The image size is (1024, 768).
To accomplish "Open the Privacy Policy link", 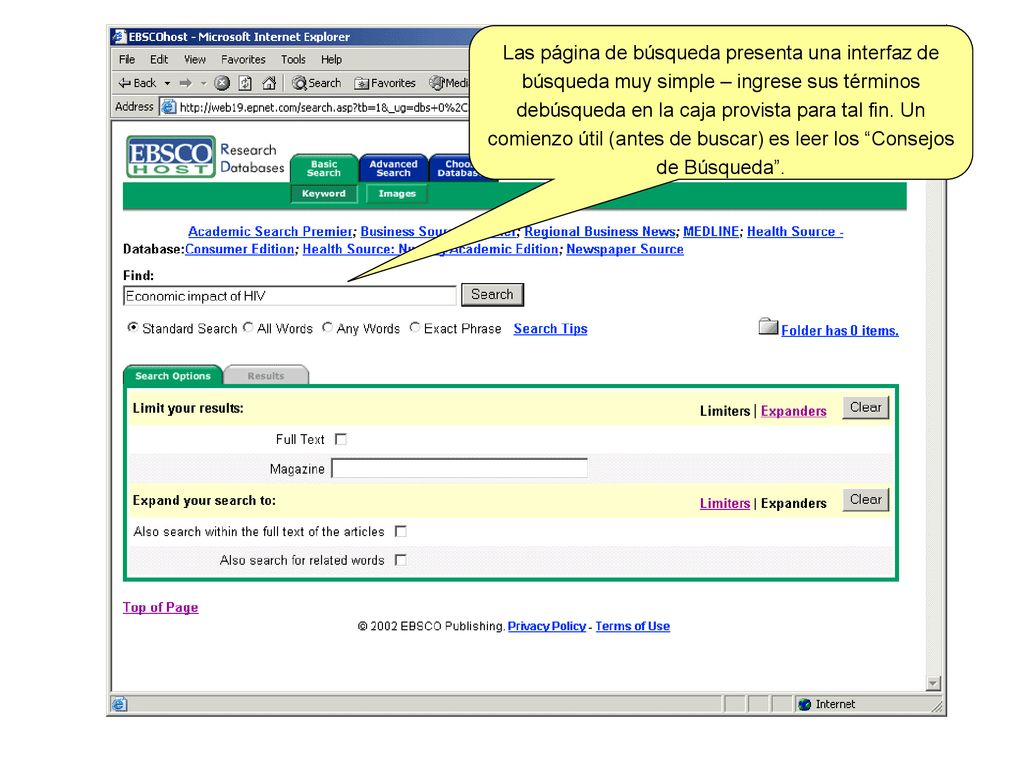I will 547,626.
